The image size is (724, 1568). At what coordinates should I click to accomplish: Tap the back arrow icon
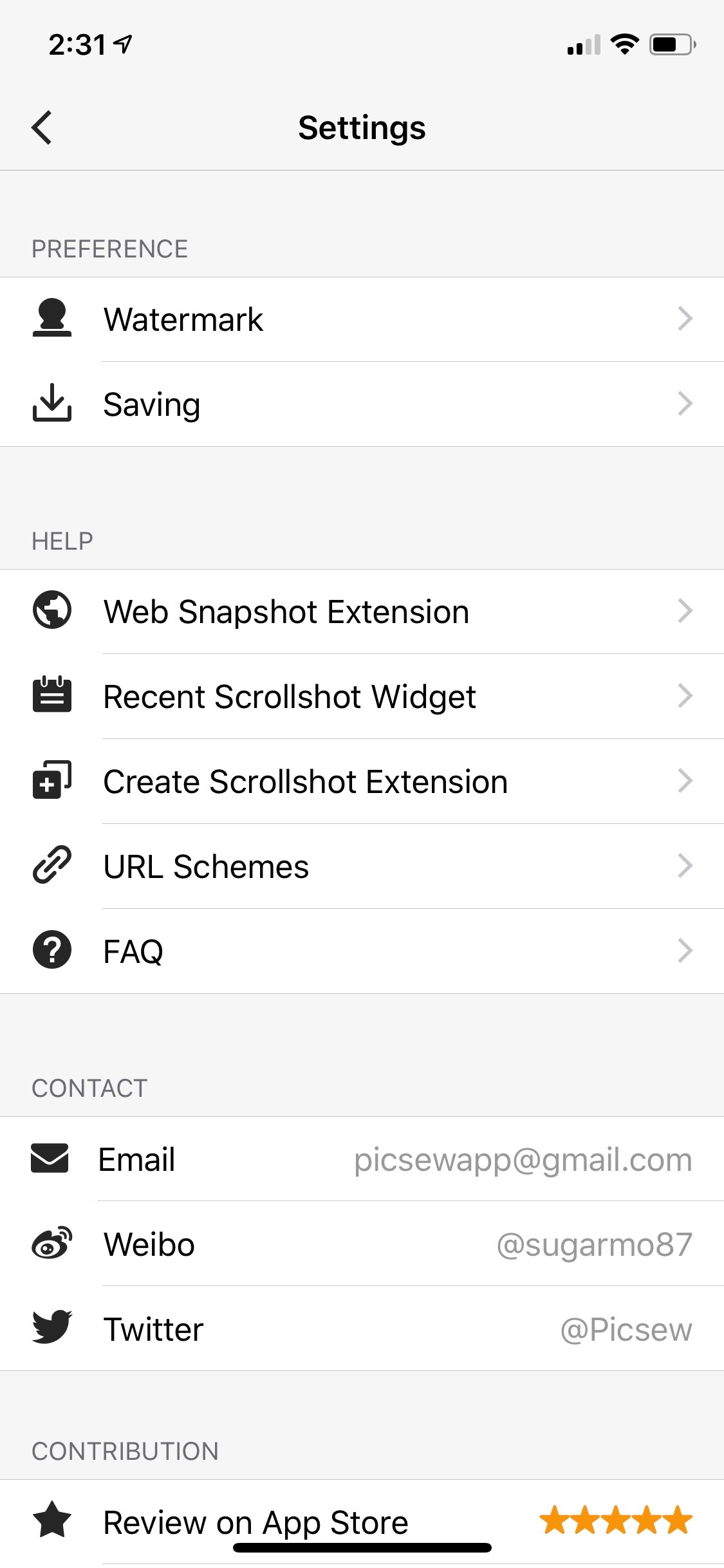click(42, 127)
